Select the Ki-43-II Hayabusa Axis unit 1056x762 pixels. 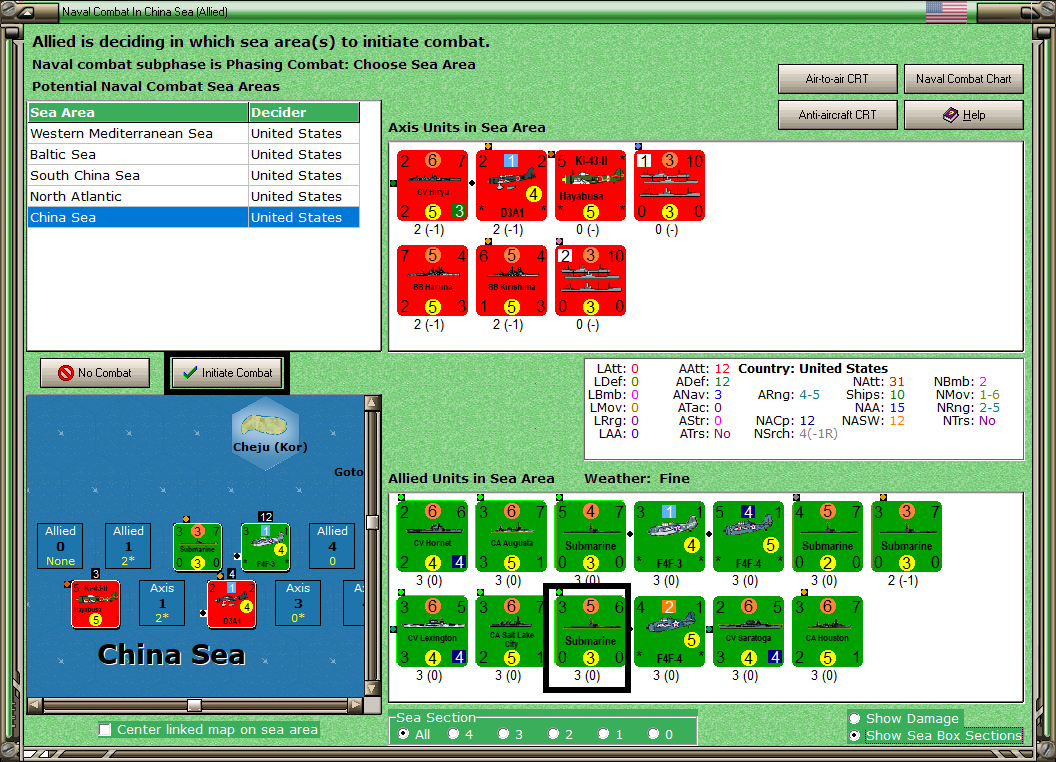tap(591, 185)
